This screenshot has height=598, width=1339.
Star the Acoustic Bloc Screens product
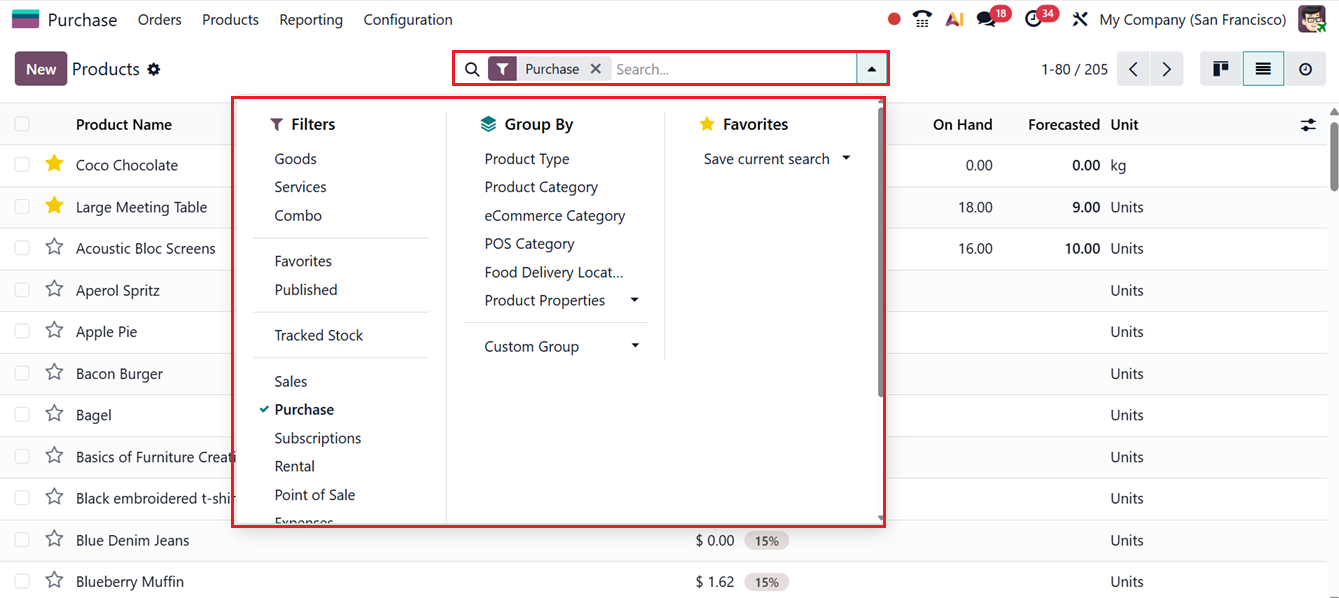tap(54, 248)
